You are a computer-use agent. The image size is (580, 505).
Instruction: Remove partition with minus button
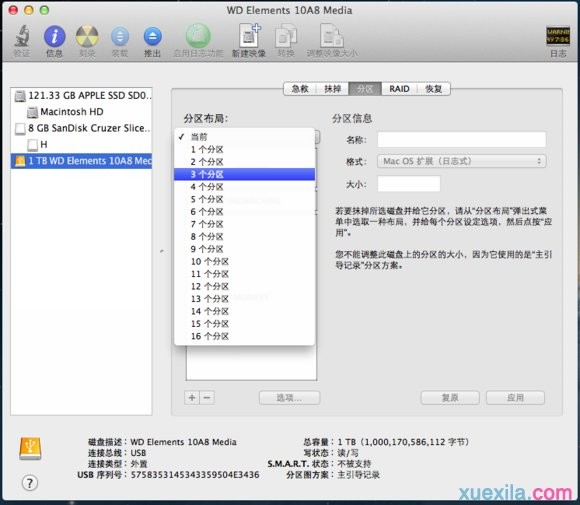tap(207, 398)
